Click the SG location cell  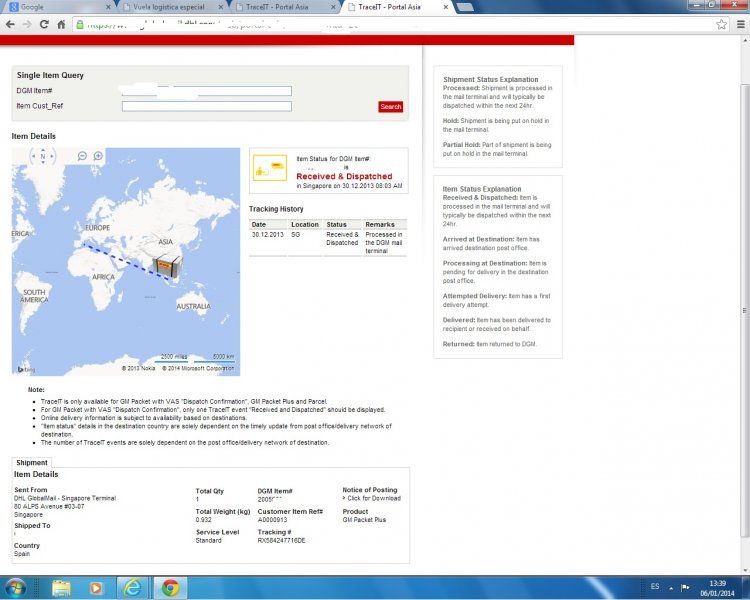pyautogui.click(x=295, y=234)
